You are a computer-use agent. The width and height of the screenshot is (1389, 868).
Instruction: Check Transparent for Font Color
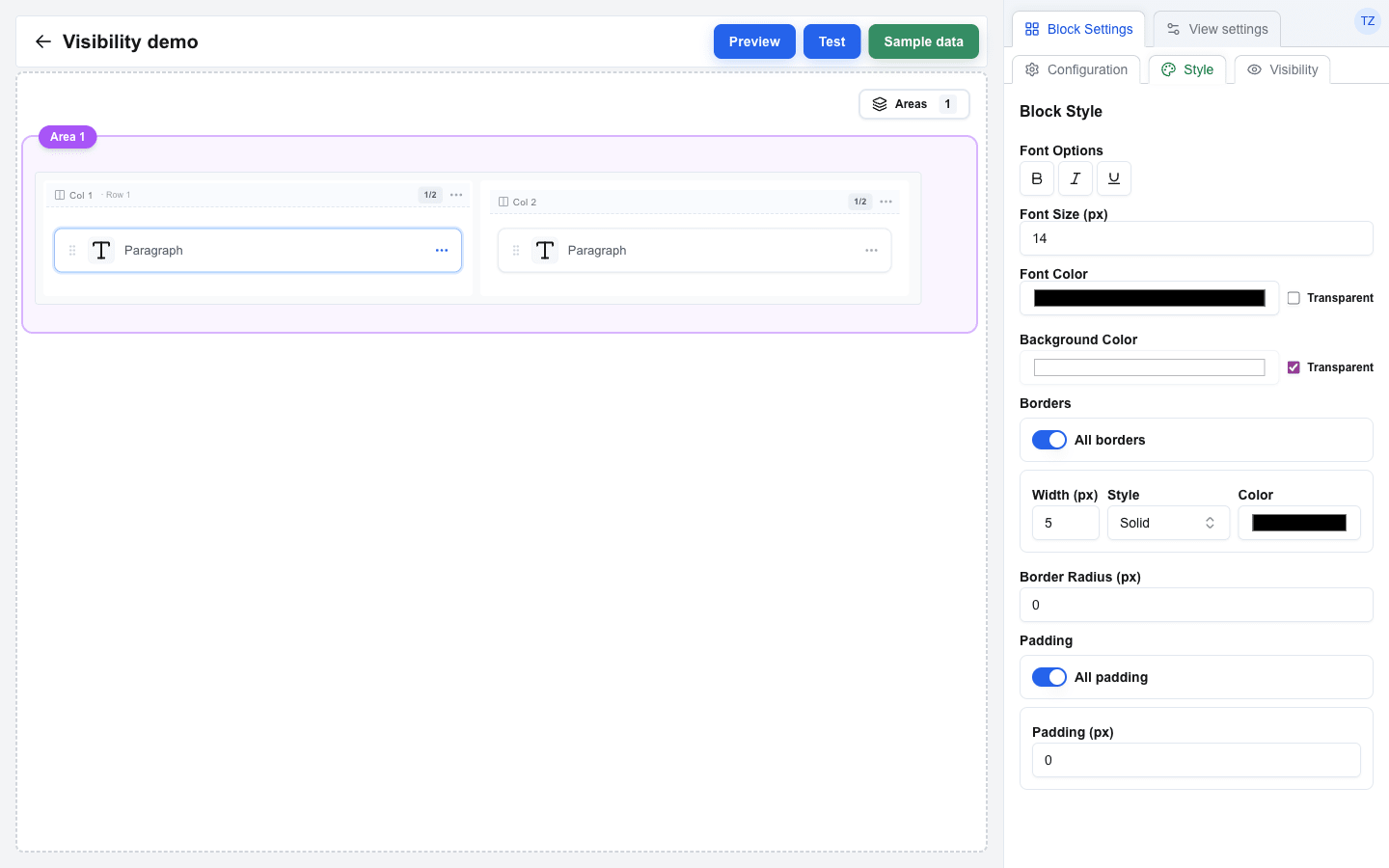click(x=1294, y=298)
